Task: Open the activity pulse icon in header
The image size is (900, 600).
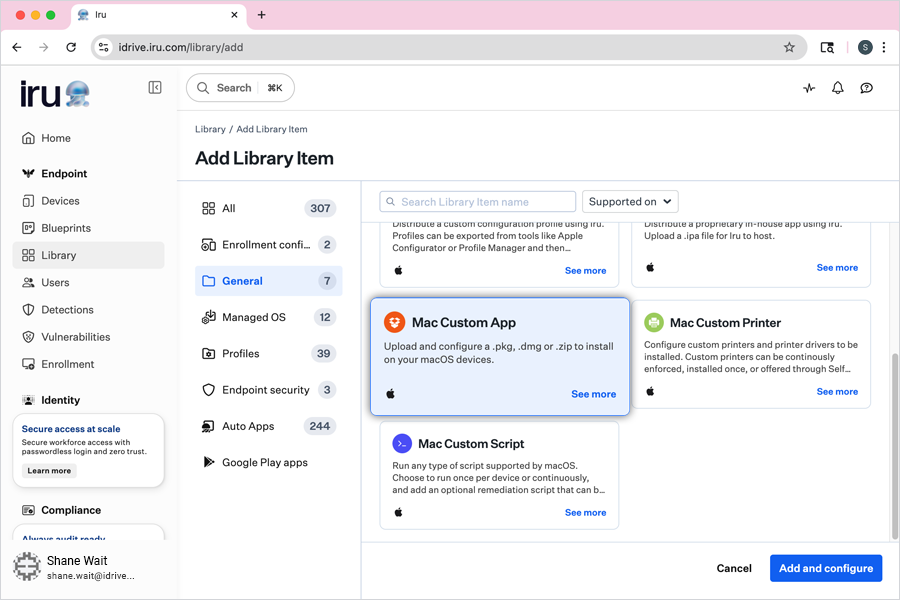Action: 809,88
